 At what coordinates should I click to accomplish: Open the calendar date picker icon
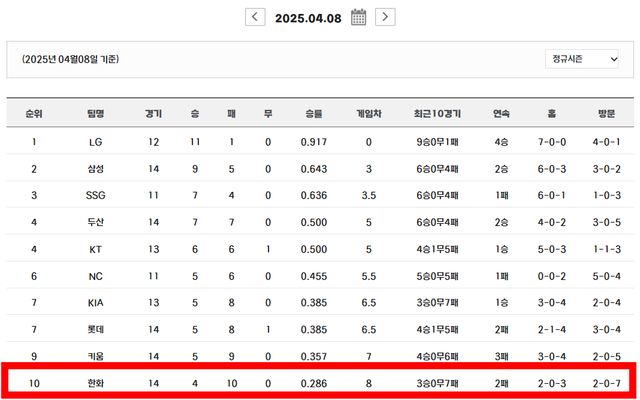click(x=359, y=16)
